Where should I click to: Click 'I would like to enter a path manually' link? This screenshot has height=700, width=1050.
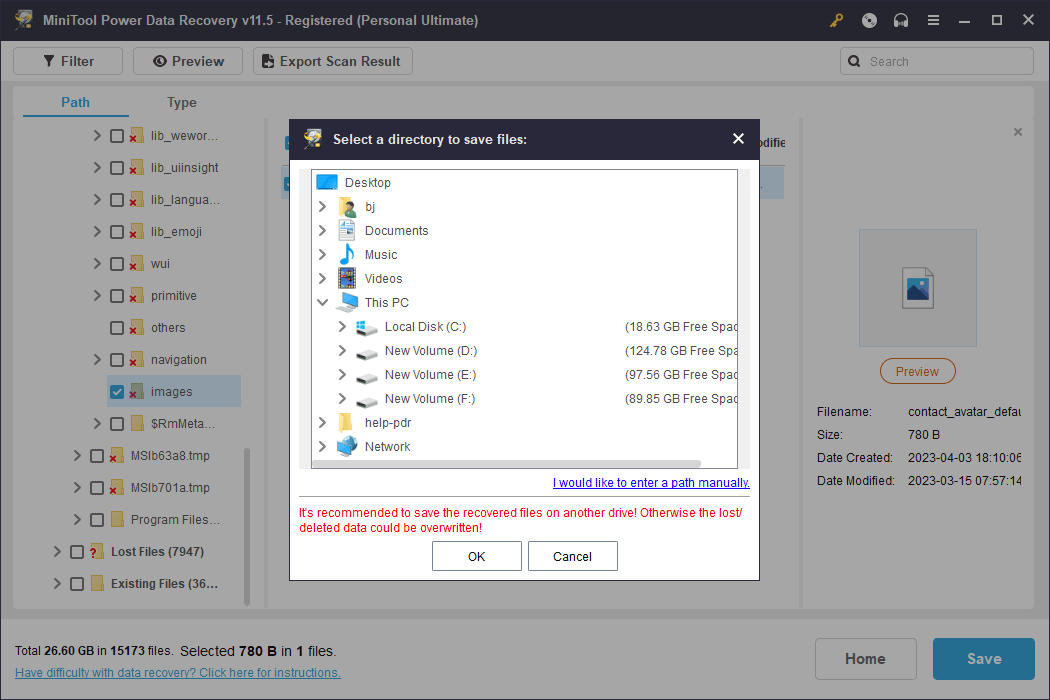(x=651, y=483)
